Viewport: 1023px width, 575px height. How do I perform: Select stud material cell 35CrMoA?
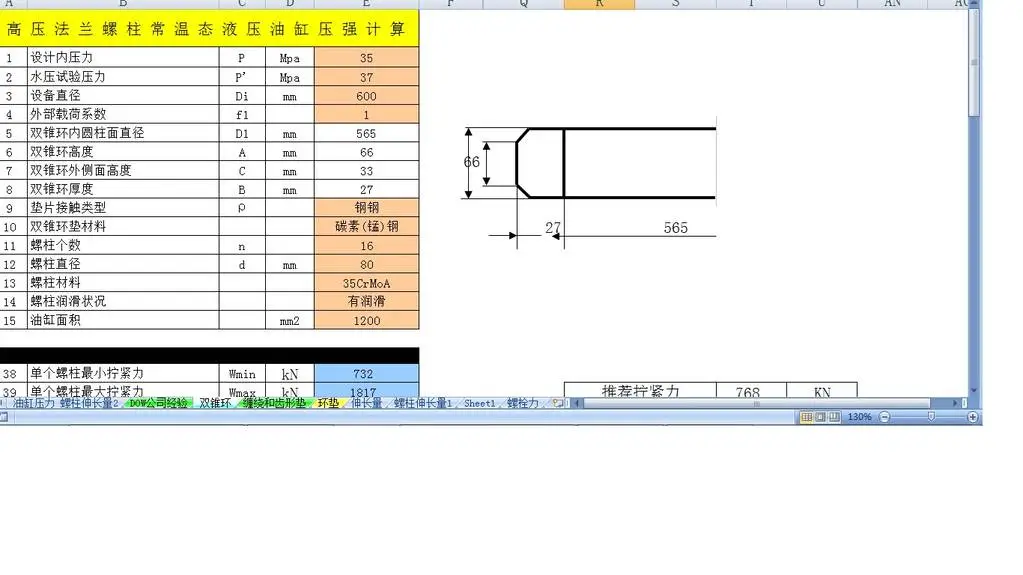coord(367,283)
